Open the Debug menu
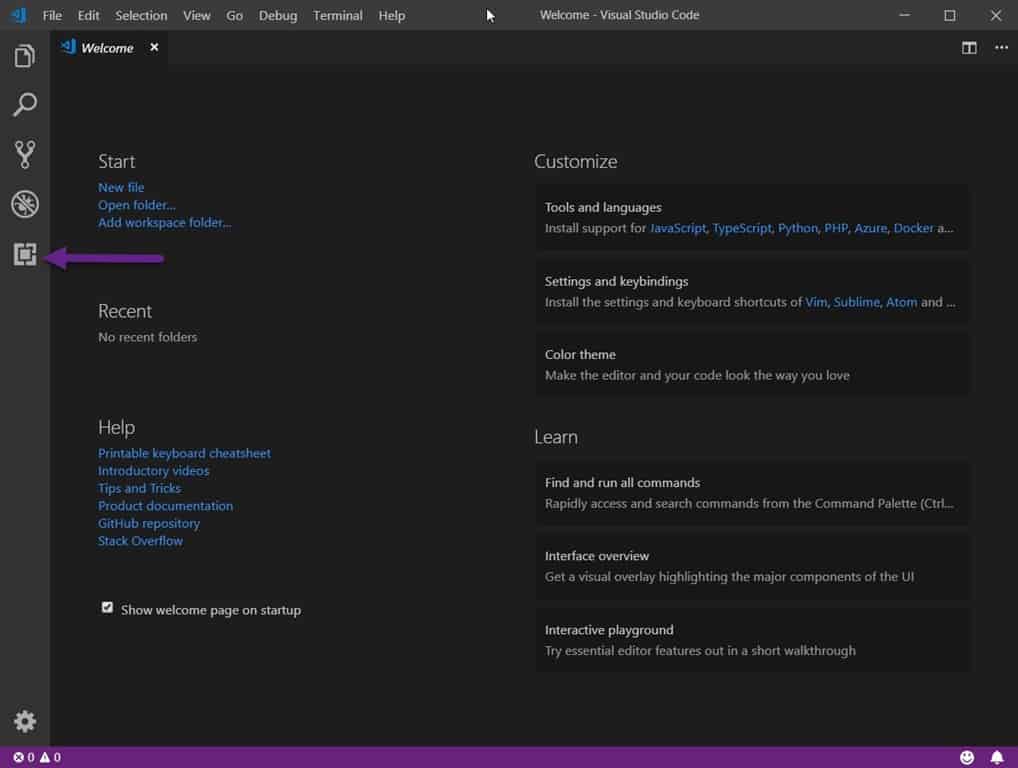This screenshot has width=1018, height=768. click(x=278, y=16)
